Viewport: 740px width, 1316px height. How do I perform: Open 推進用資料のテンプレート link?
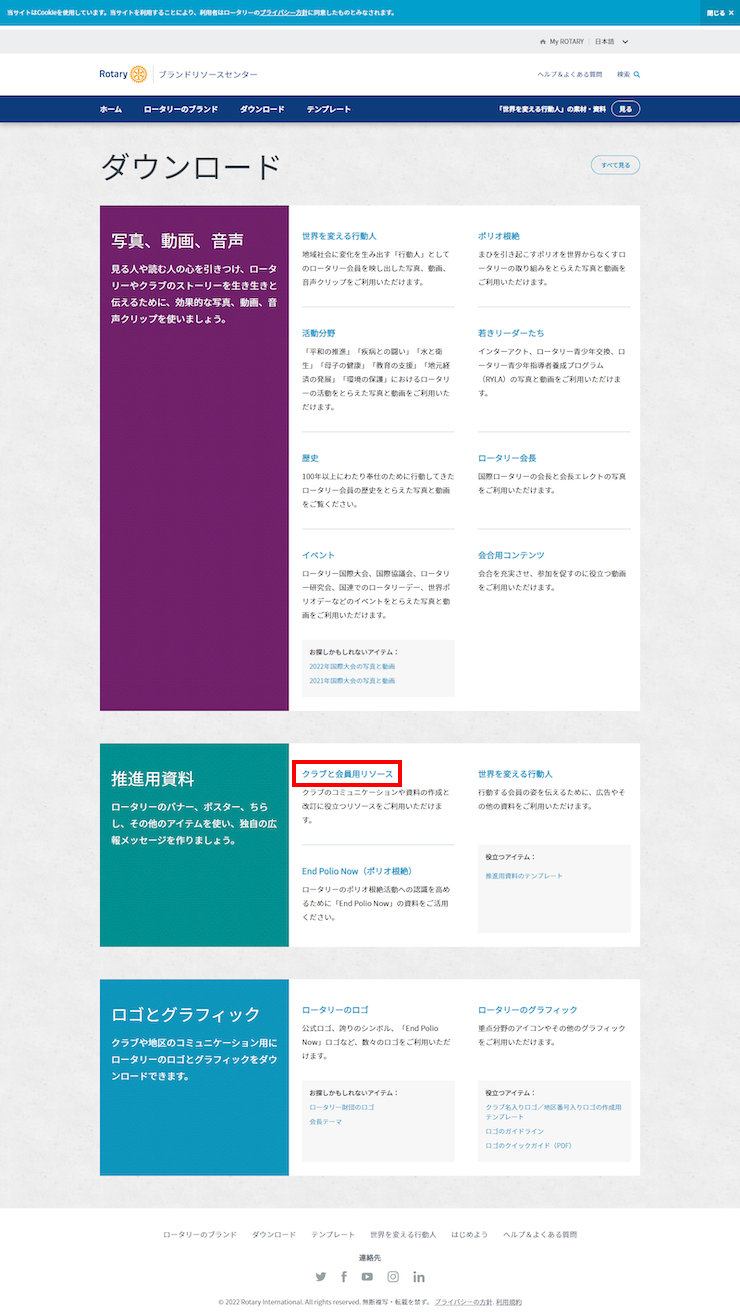pyautogui.click(x=524, y=876)
